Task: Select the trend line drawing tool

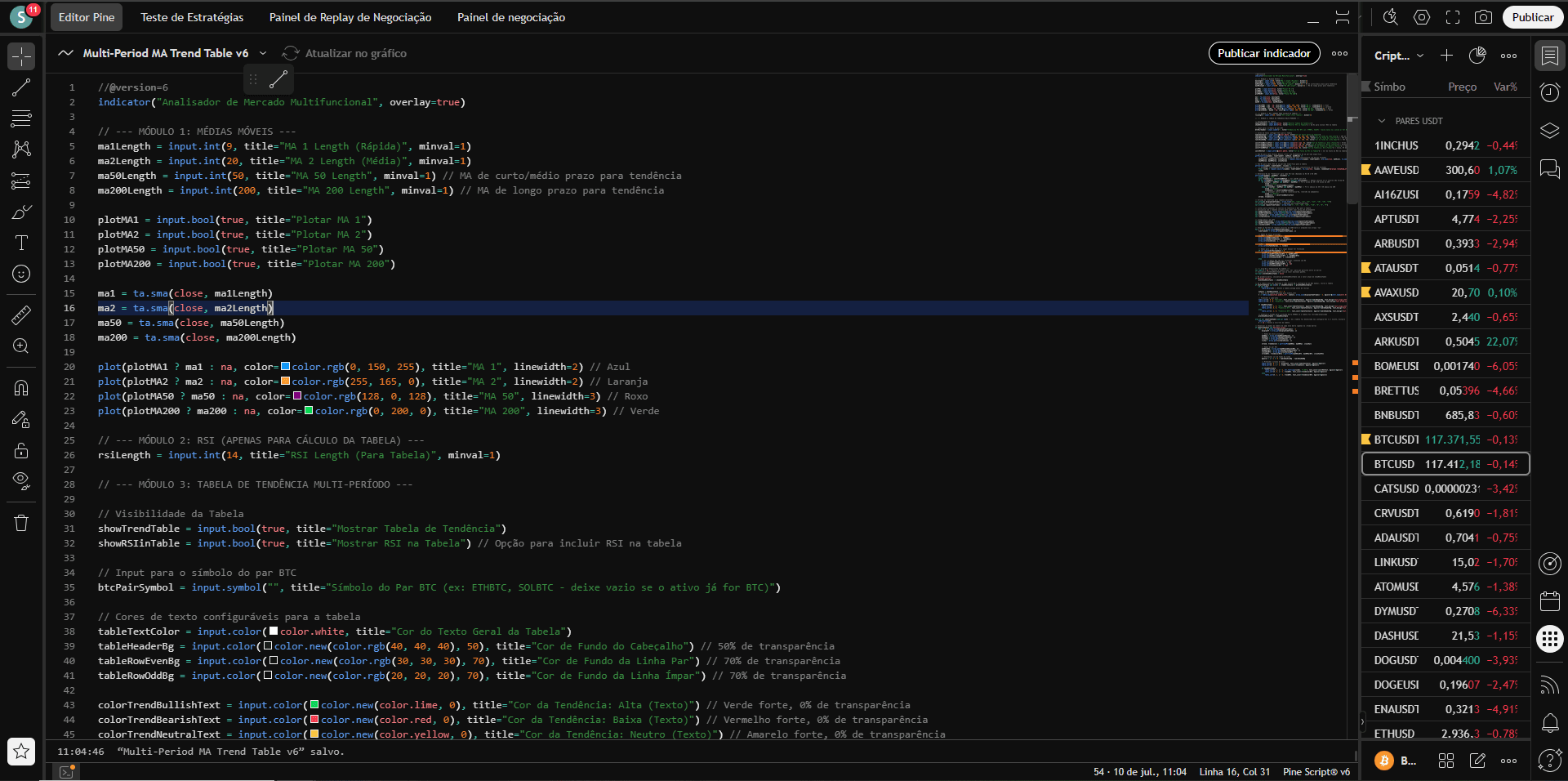Action: pyautogui.click(x=21, y=88)
